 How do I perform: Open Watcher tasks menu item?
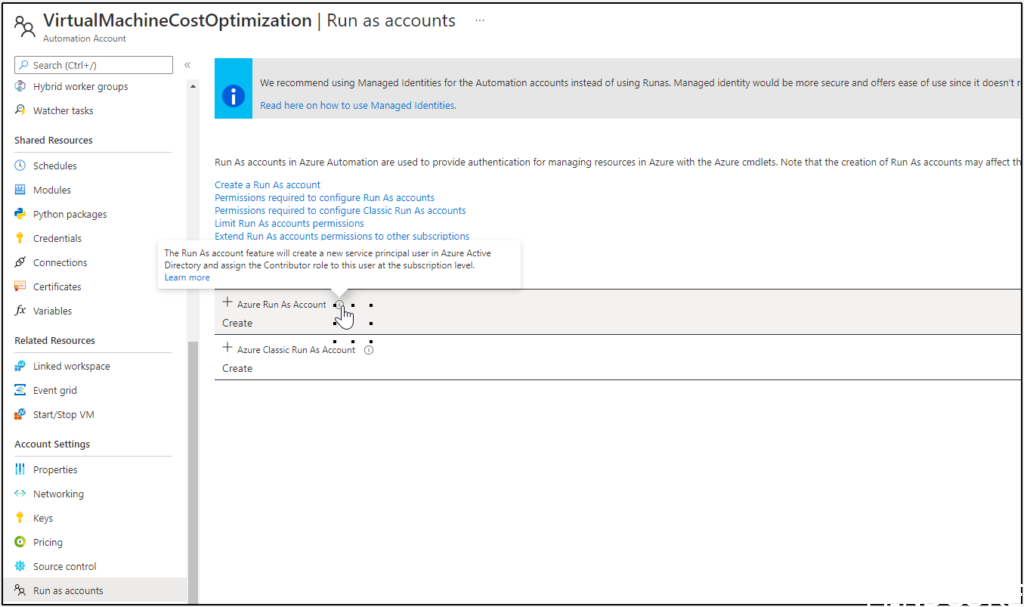tap(63, 110)
